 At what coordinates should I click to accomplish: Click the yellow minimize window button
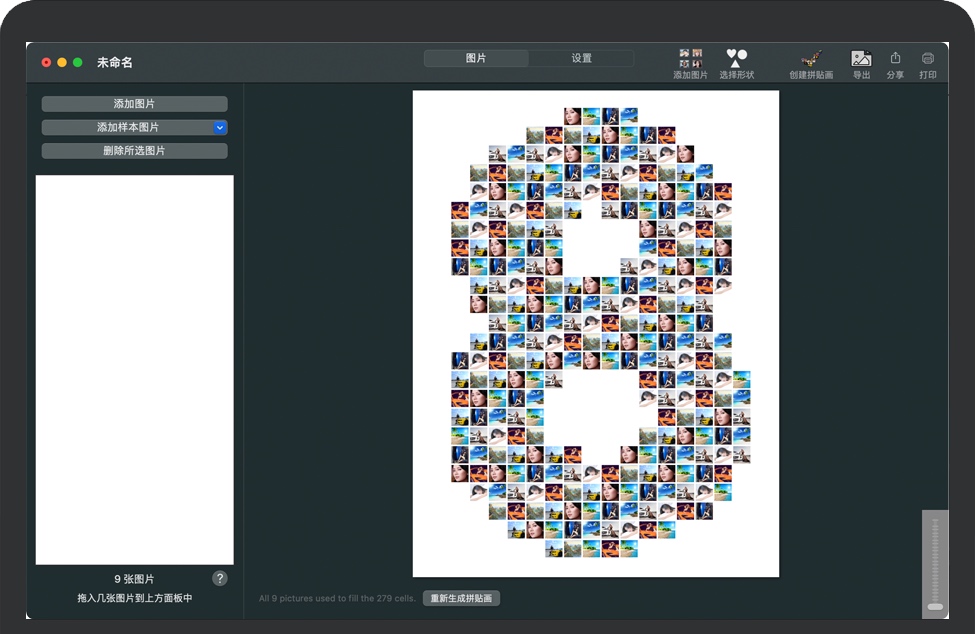[x=62, y=63]
